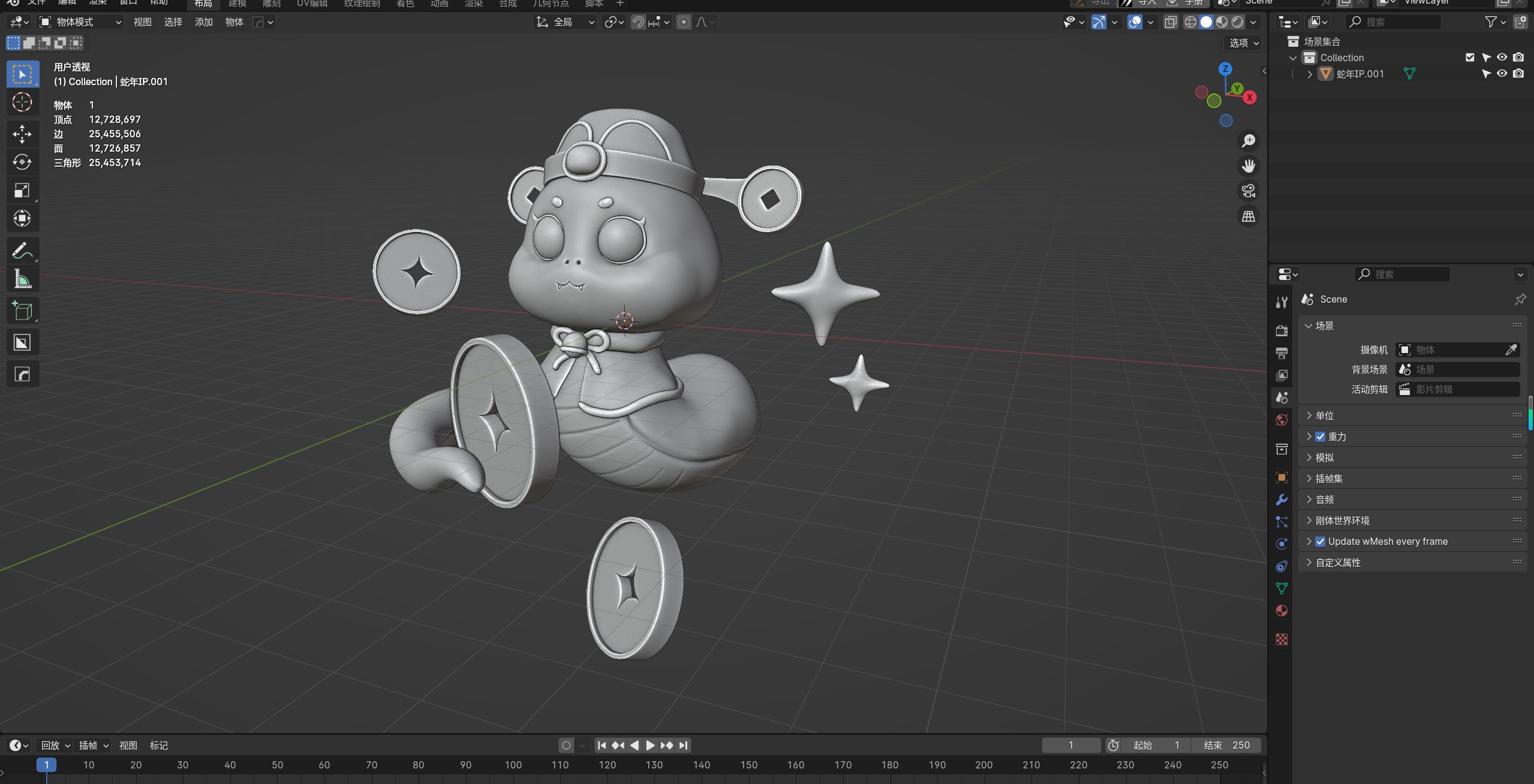Open the Output properties tab
1534x784 pixels.
[x=1282, y=353]
